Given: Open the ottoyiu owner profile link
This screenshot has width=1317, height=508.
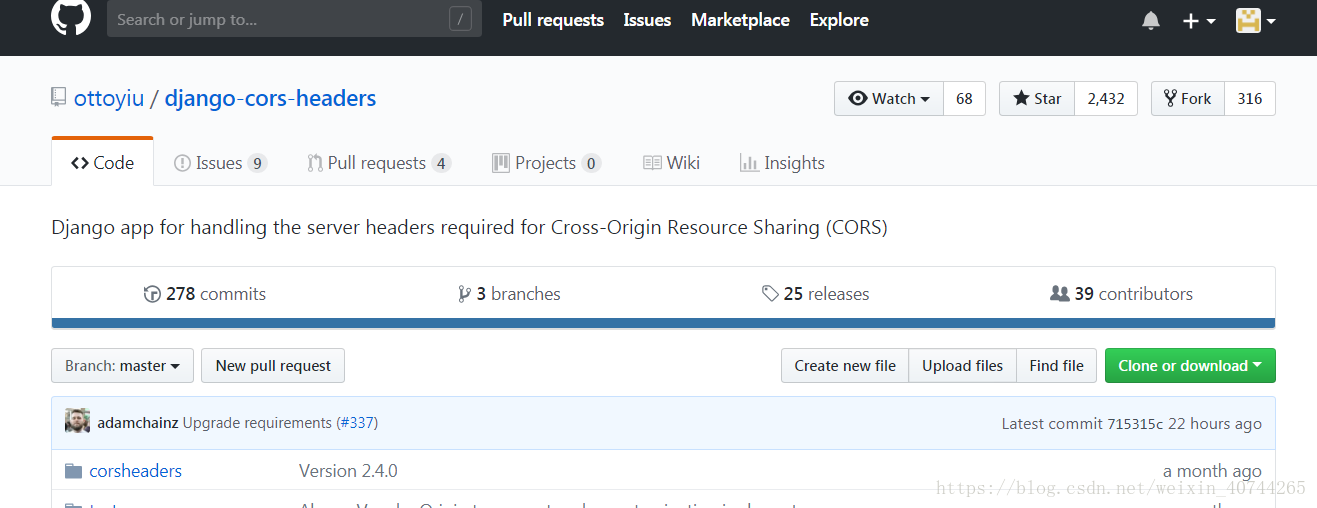Looking at the screenshot, I should click(x=109, y=98).
